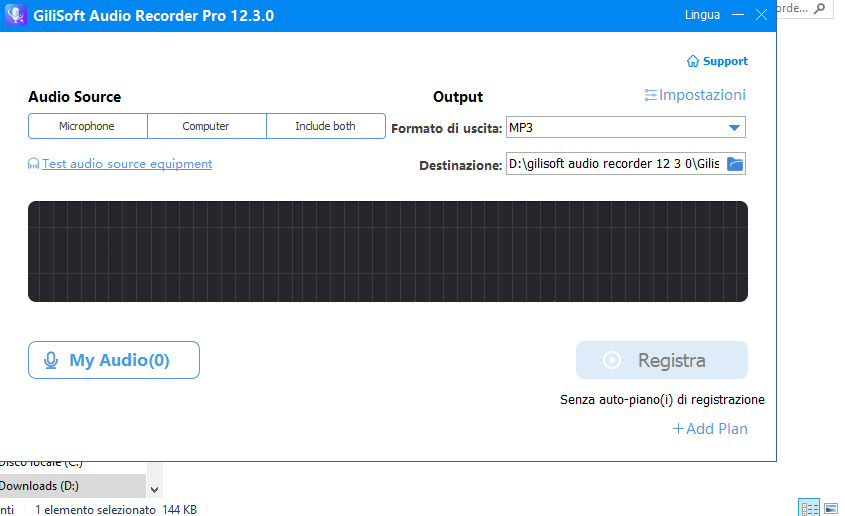Screen dimensions: 845x516
Task: Switch Explorer to details view icon
Action: click(x=809, y=508)
